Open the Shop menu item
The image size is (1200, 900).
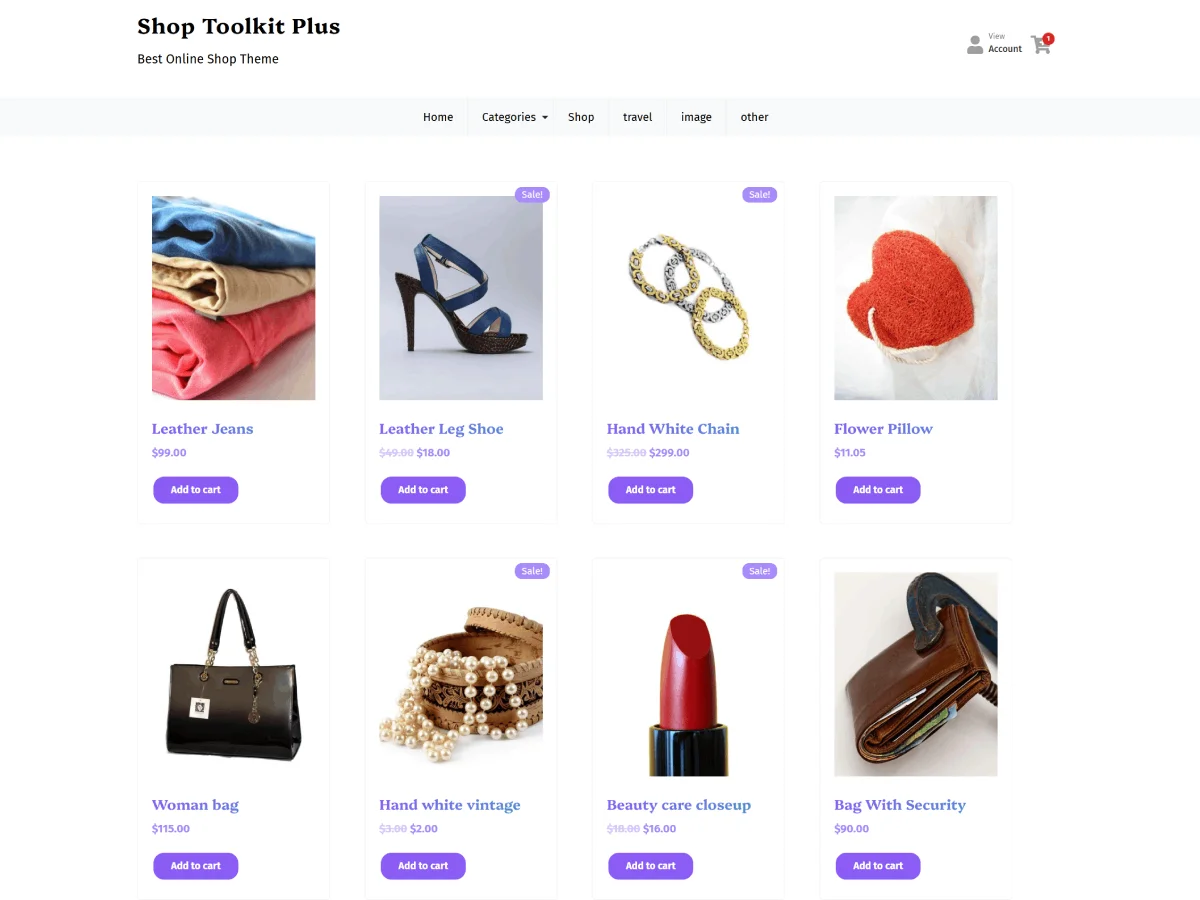pos(581,117)
